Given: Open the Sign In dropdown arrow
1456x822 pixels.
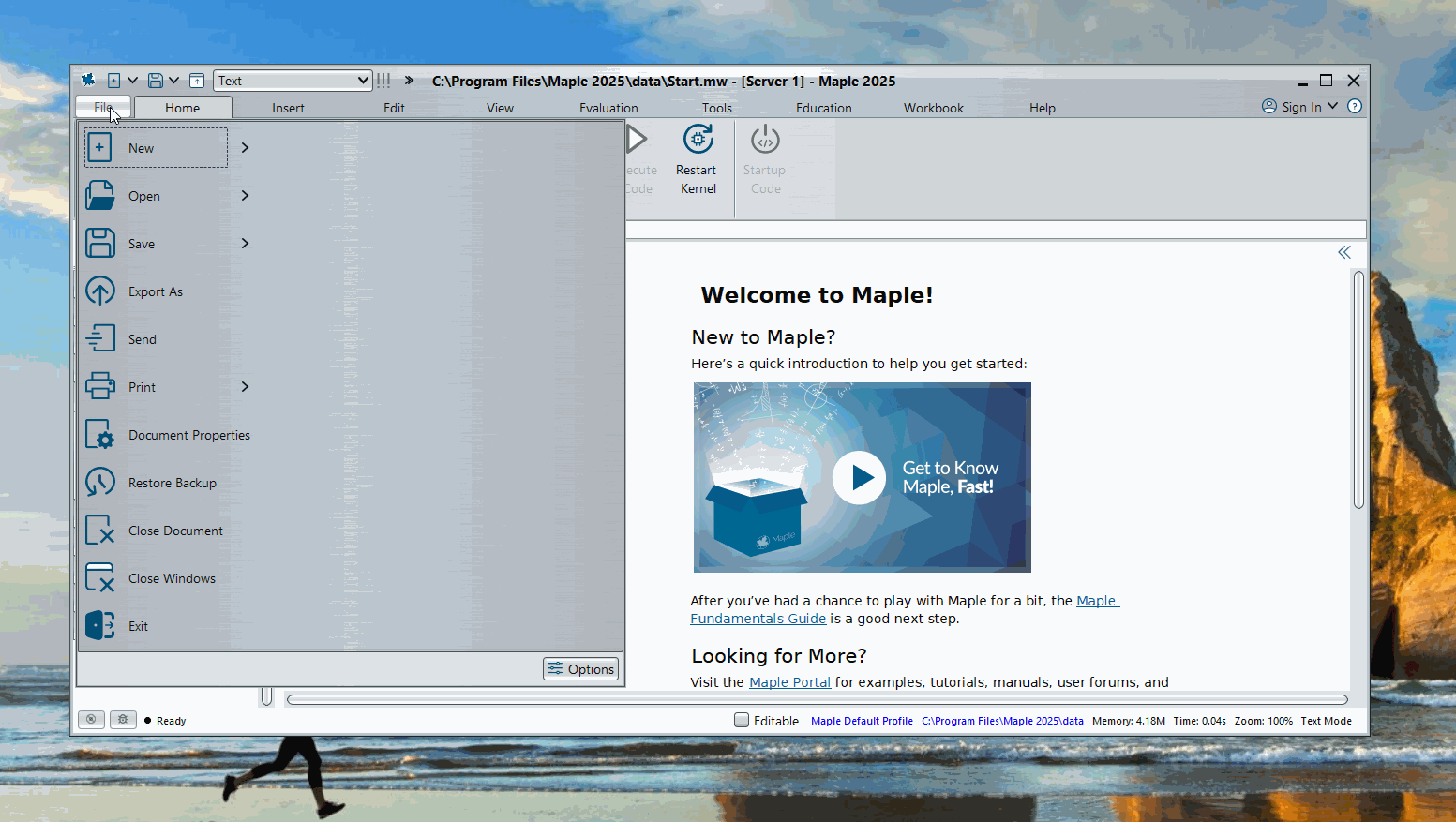Looking at the screenshot, I should 1332,107.
